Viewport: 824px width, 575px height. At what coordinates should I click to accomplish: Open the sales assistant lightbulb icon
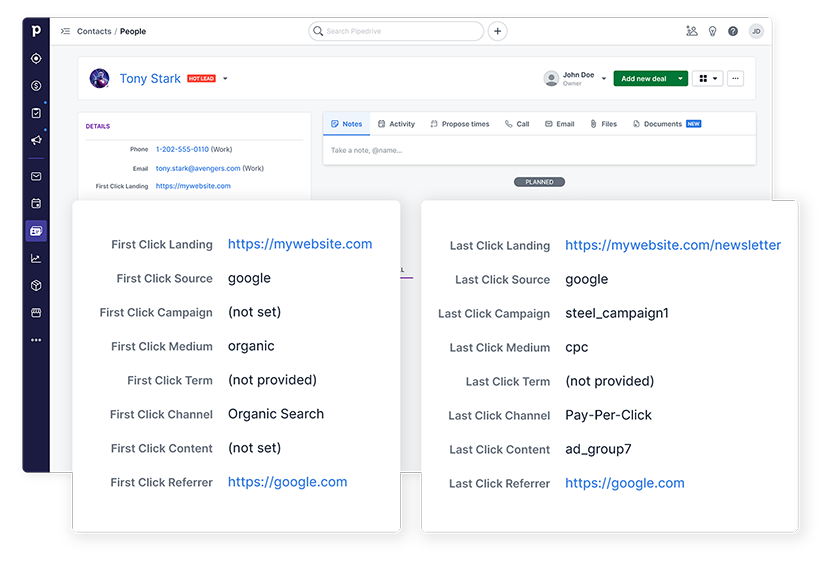(x=712, y=31)
